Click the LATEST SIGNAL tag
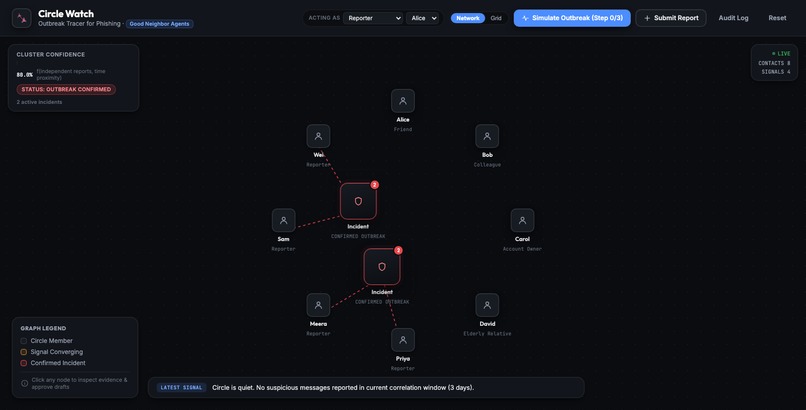806x410 pixels. point(181,387)
